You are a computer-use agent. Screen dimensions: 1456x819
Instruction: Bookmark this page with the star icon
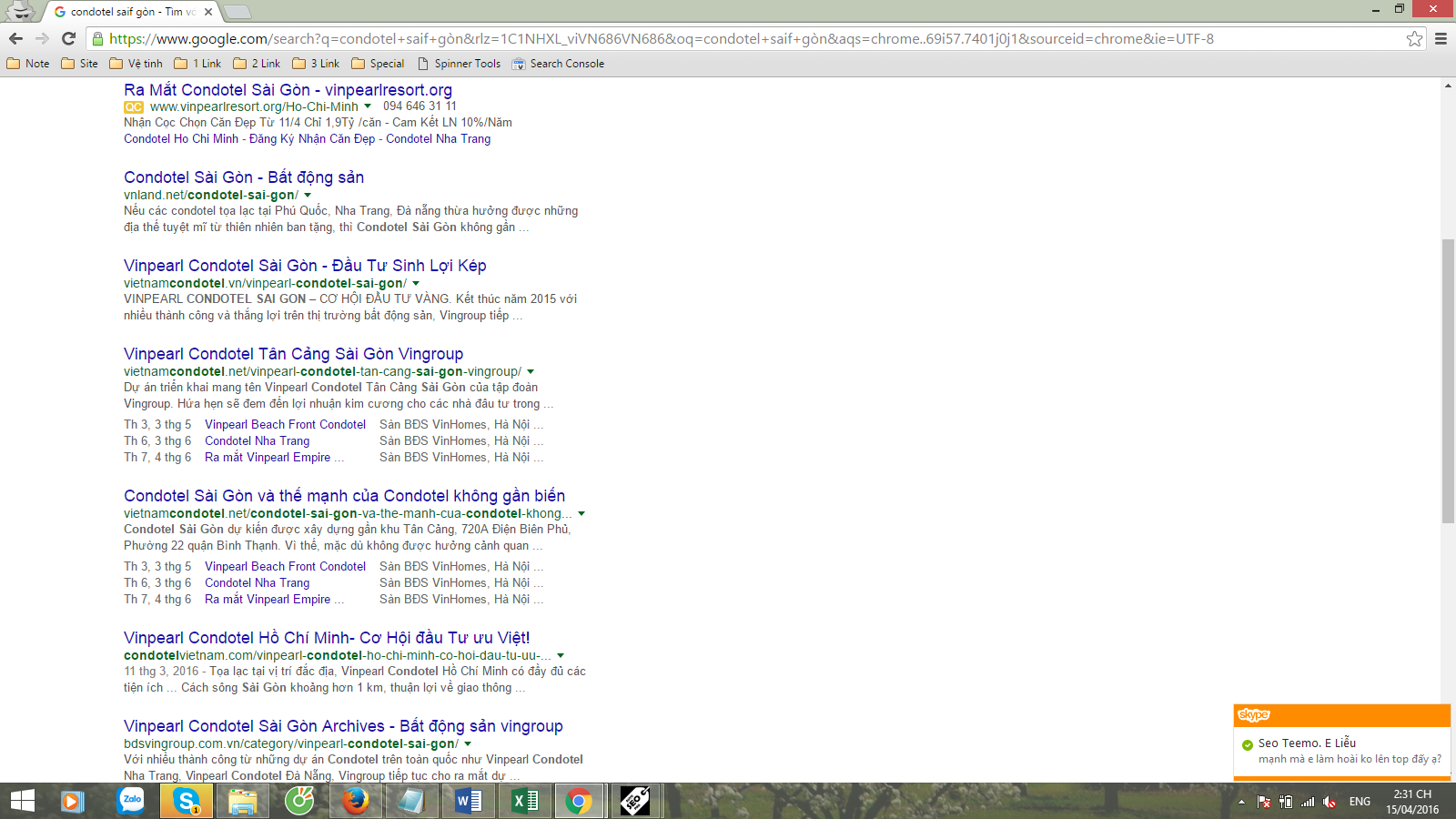[1414, 38]
